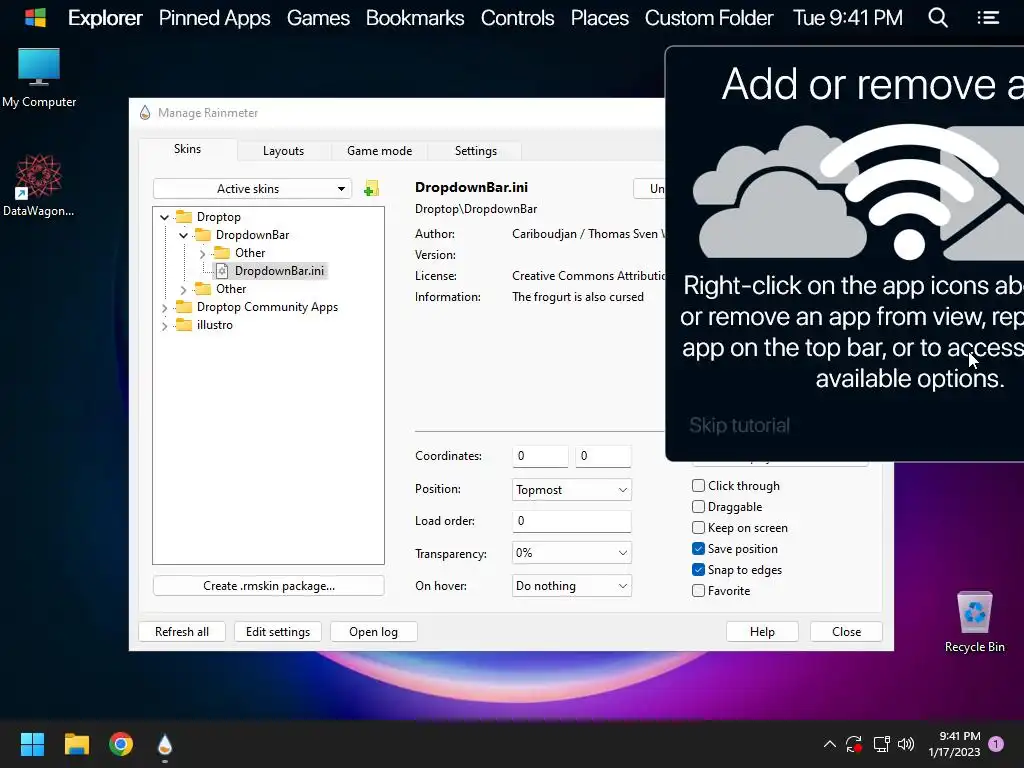Uncheck the Save position checkbox
Image resolution: width=1024 pixels, height=768 pixels.
[698, 549]
